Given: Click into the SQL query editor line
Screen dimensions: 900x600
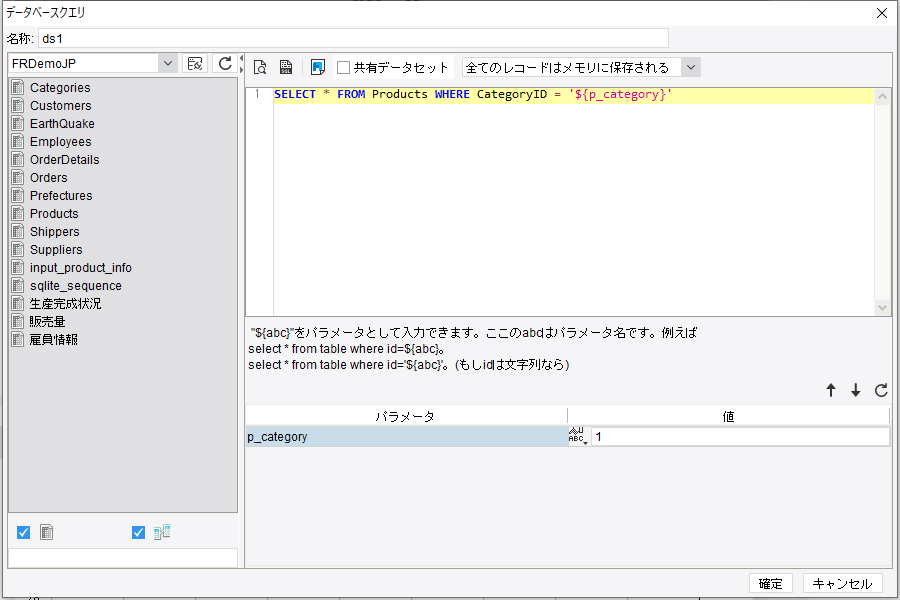Looking at the screenshot, I should 573,95.
